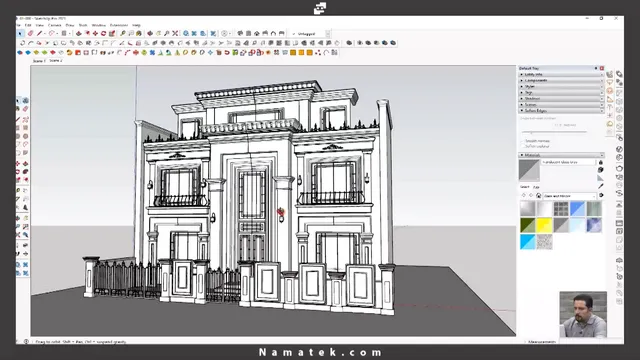Open the Untagged tag dropdown
The height and width of the screenshot is (360, 640).
tap(311, 34)
